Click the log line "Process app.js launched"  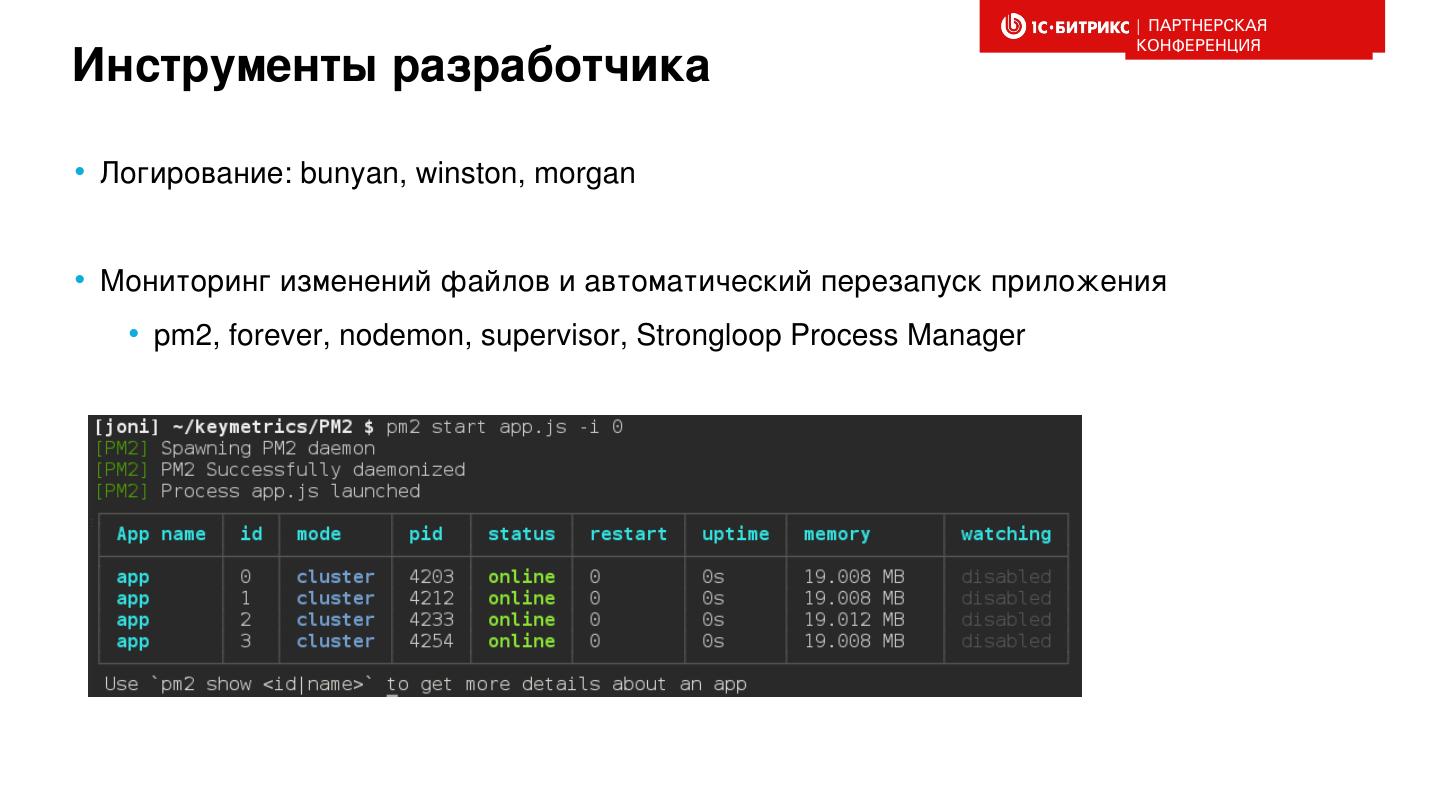290,491
